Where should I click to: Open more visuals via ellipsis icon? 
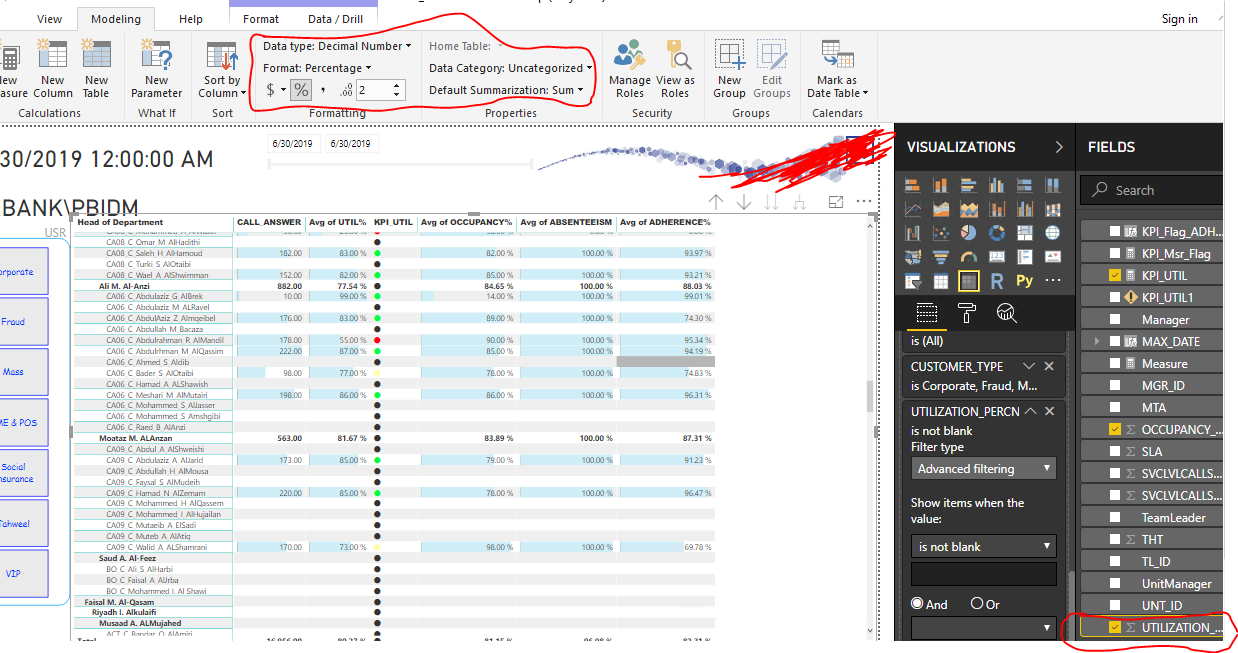[x=1052, y=281]
